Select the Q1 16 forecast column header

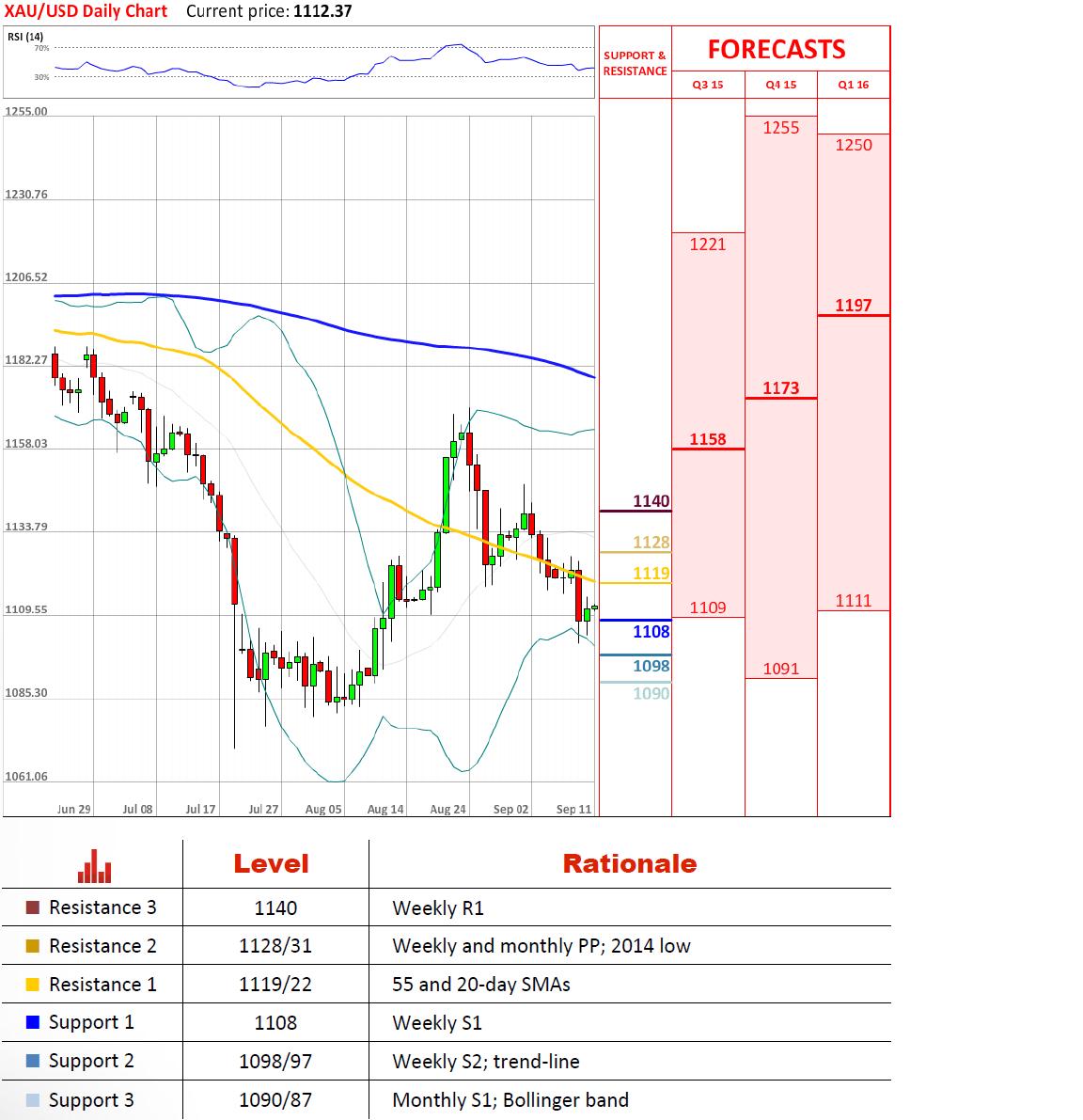point(853,85)
